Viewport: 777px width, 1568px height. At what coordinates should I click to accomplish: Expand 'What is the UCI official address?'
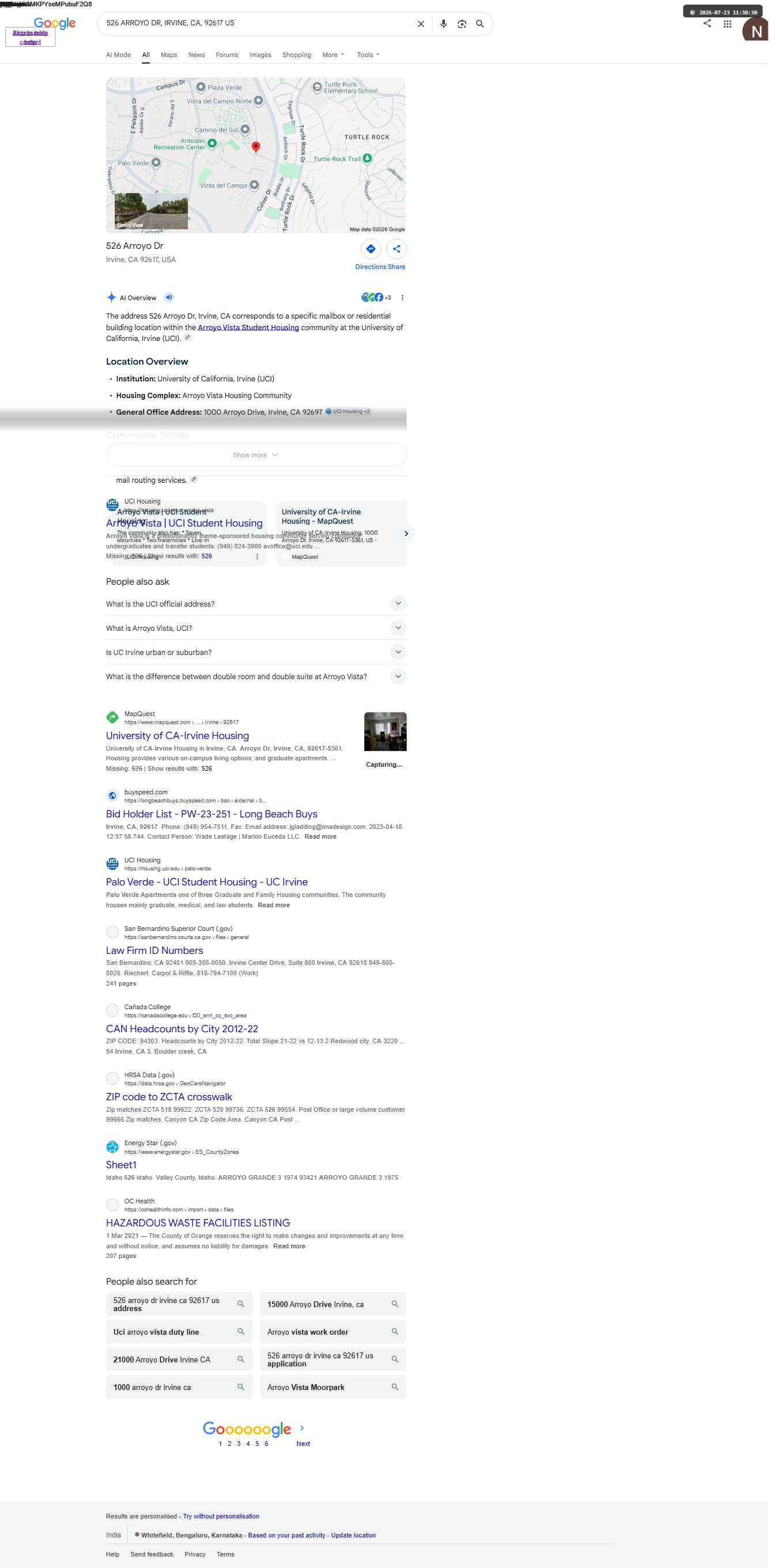[256, 603]
